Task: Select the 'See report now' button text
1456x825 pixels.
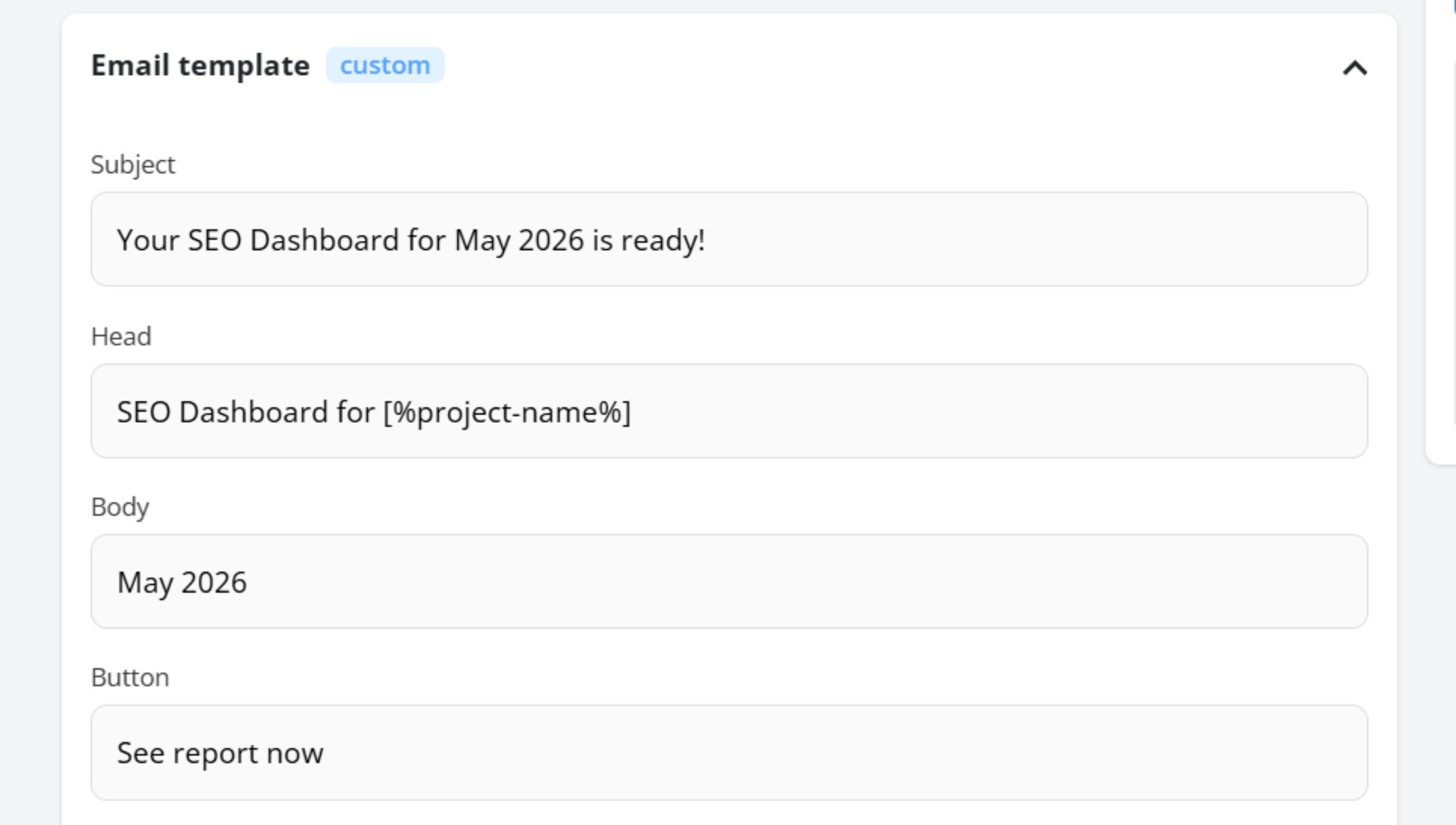Action: 220,752
